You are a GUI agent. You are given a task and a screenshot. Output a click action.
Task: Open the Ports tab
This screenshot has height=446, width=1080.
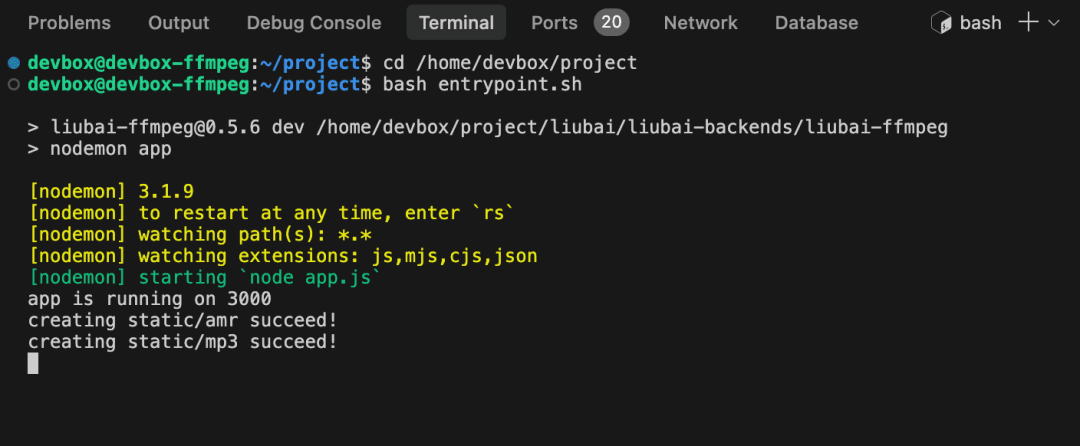(x=554, y=23)
